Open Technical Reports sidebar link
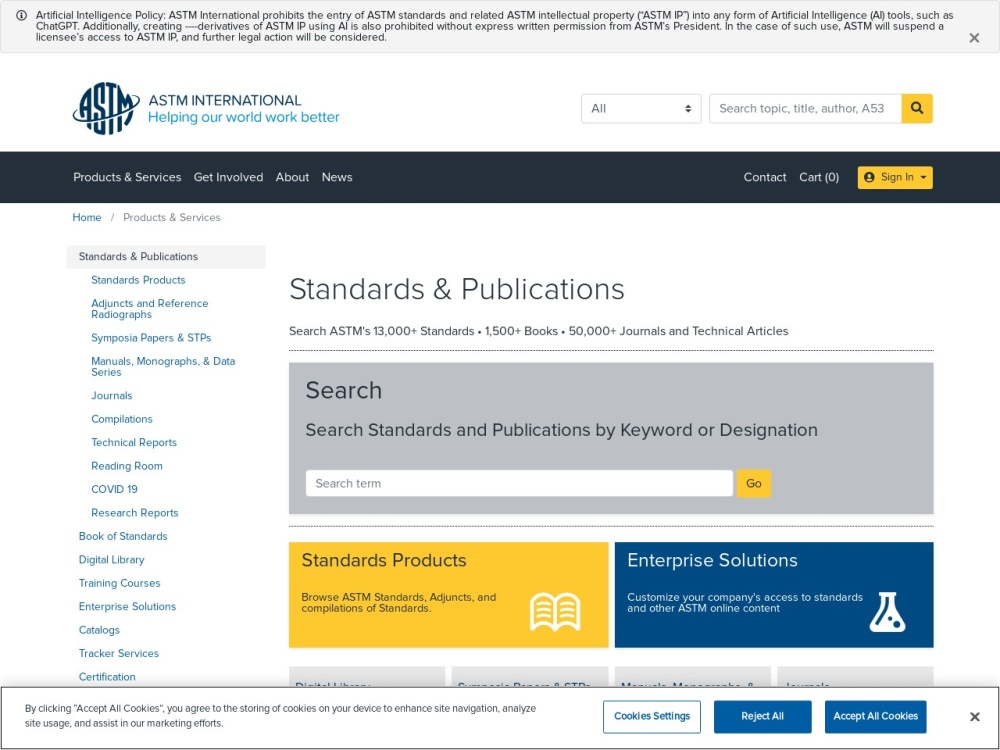The height and width of the screenshot is (750, 1000). pos(134,443)
